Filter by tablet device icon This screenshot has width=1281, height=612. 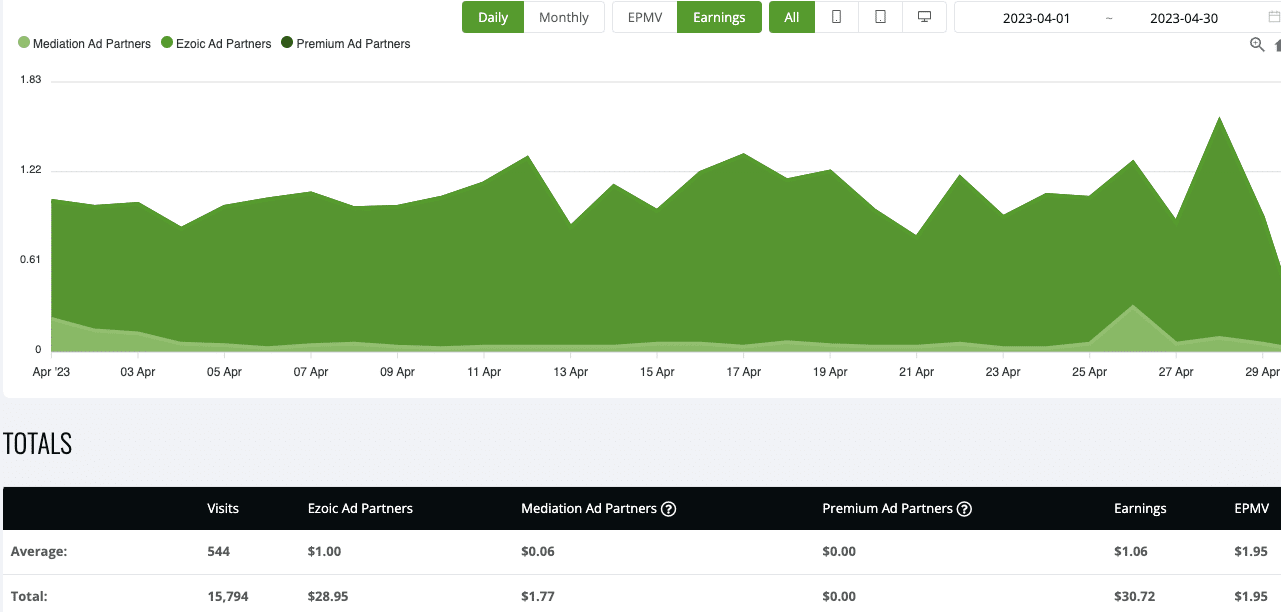[880, 17]
